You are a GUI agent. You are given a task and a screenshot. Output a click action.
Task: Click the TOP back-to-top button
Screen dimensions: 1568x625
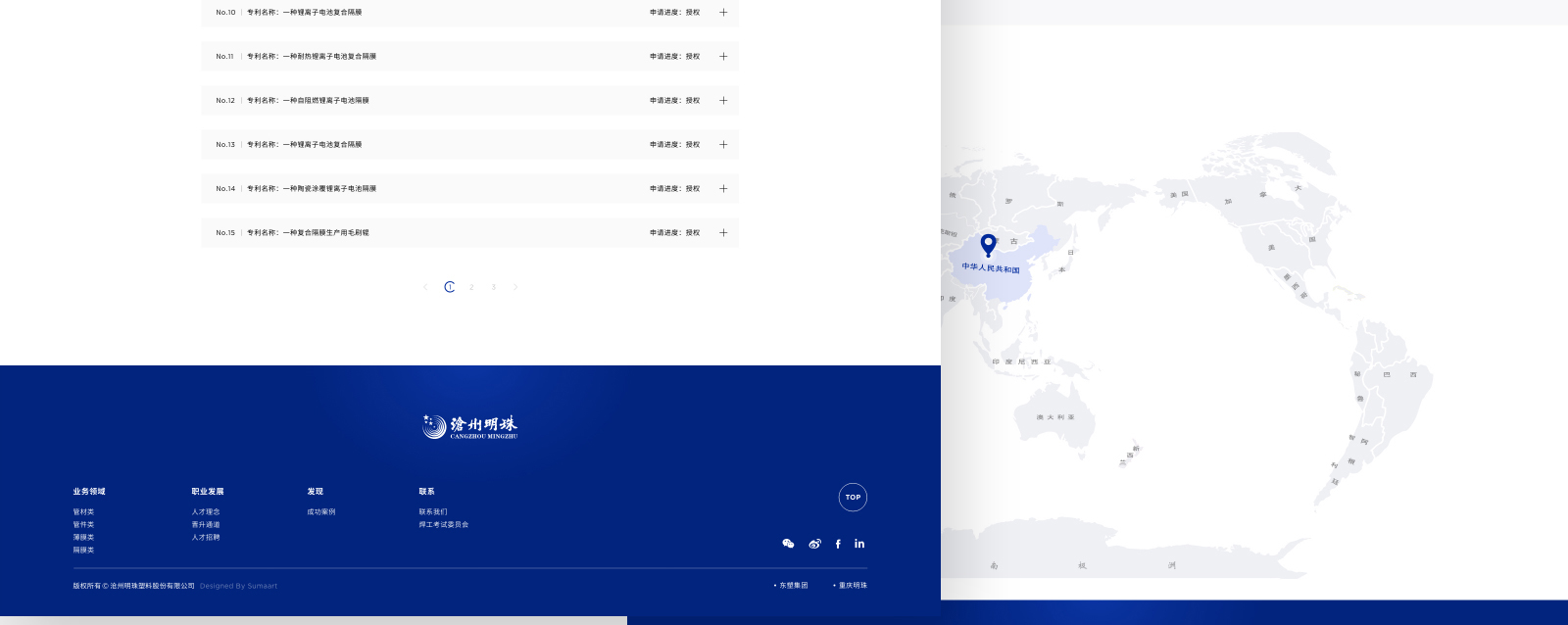(853, 498)
